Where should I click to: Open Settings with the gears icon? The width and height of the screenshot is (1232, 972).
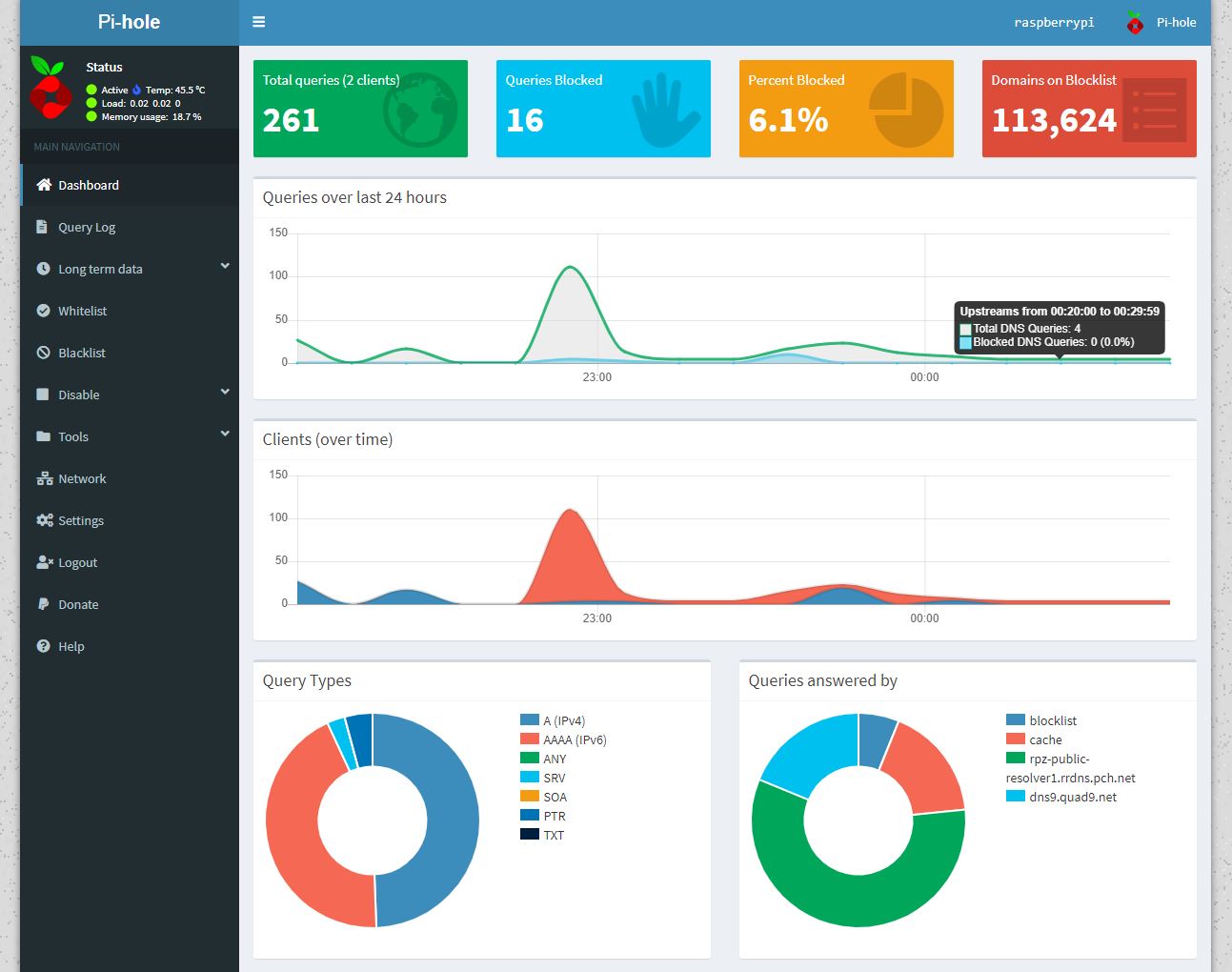click(x=44, y=520)
